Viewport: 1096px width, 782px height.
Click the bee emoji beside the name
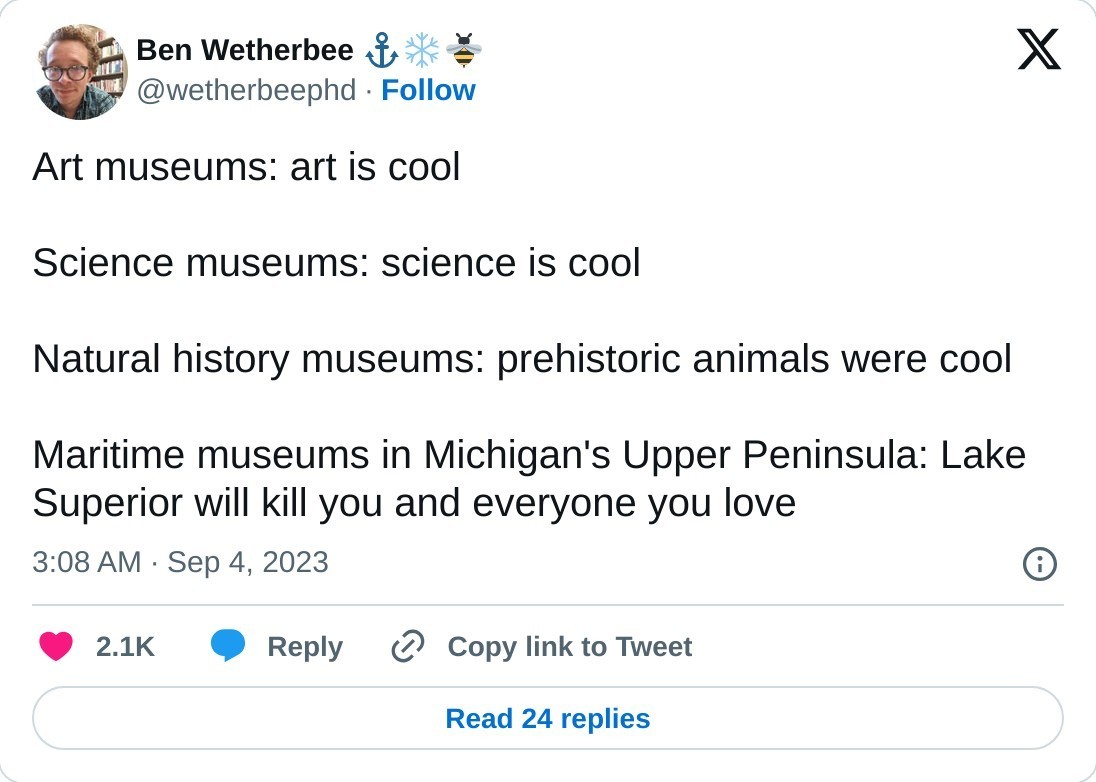coord(463,49)
